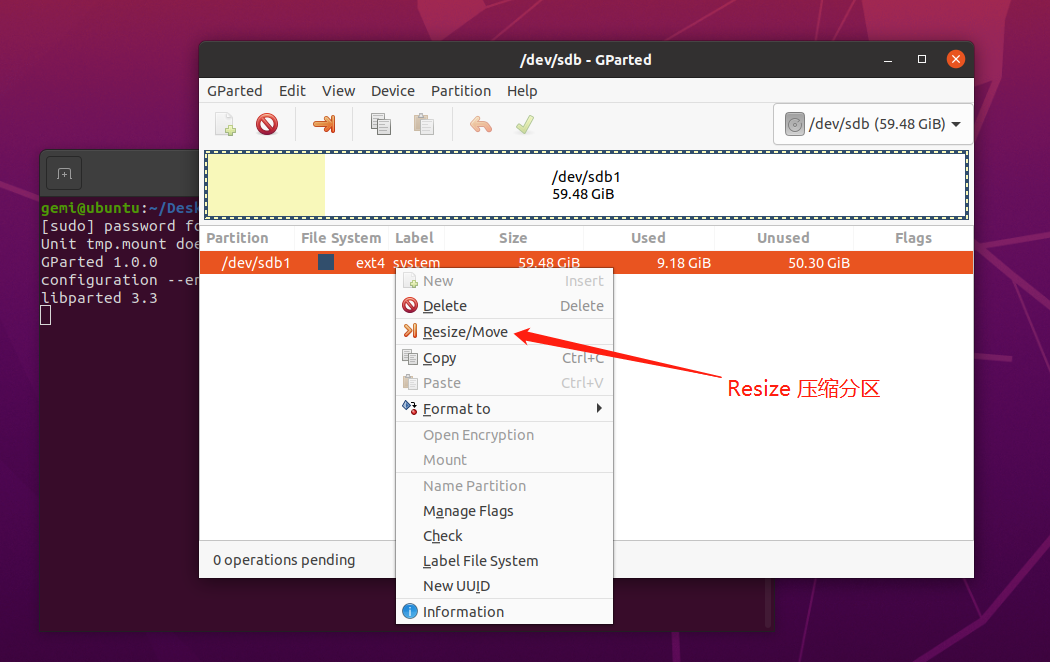
Task: Select the /dev/sdb1 partition name cell
Action: tap(256, 262)
